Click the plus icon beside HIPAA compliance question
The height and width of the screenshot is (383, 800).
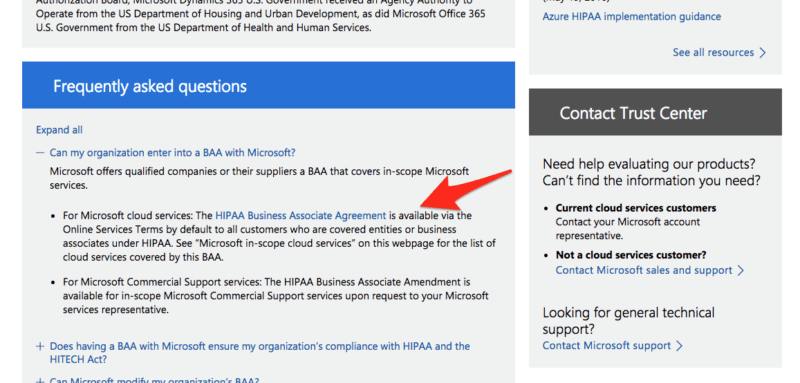click(x=40, y=346)
